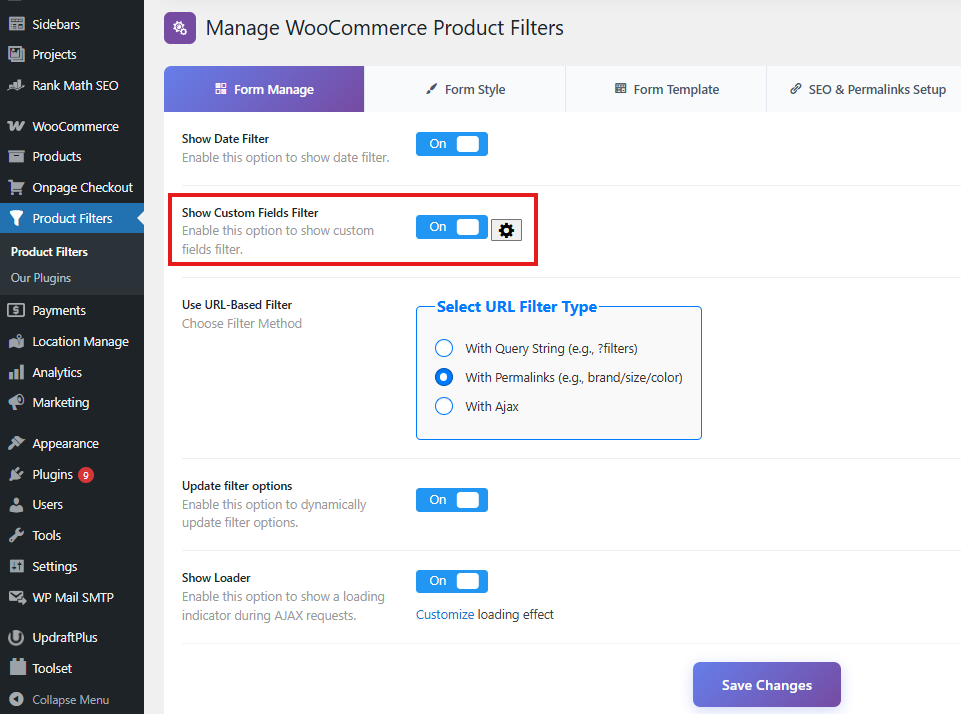Click the Projects menu icon
Screen dimensions: 961x714
coord(17,54)
